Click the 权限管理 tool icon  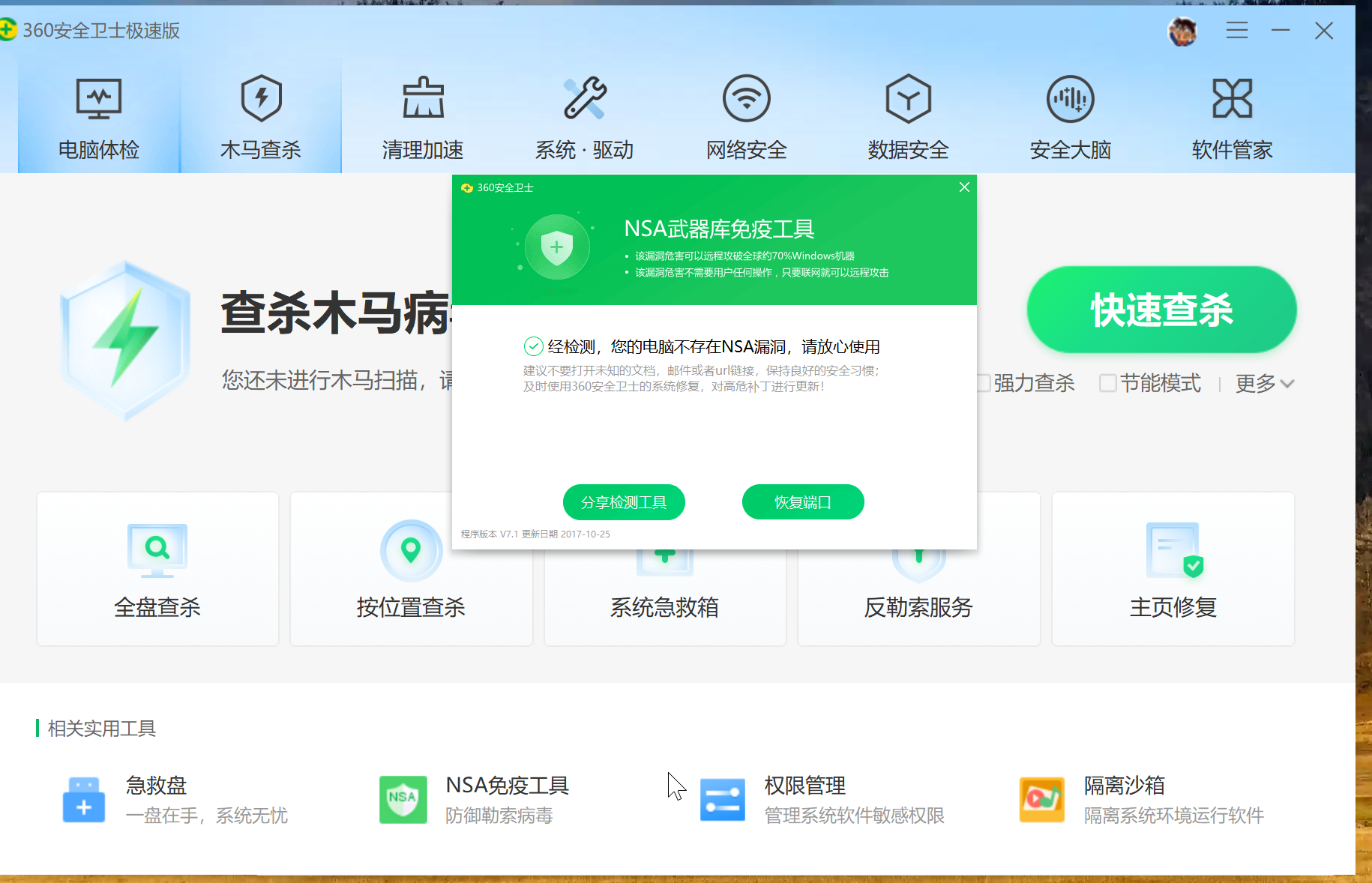[722, 800]
